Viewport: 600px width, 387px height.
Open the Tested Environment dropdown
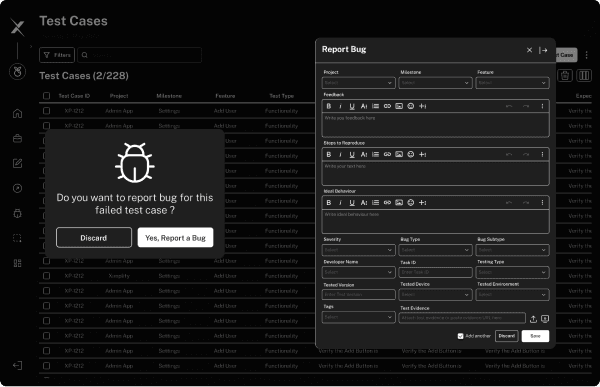click(512, 294)
